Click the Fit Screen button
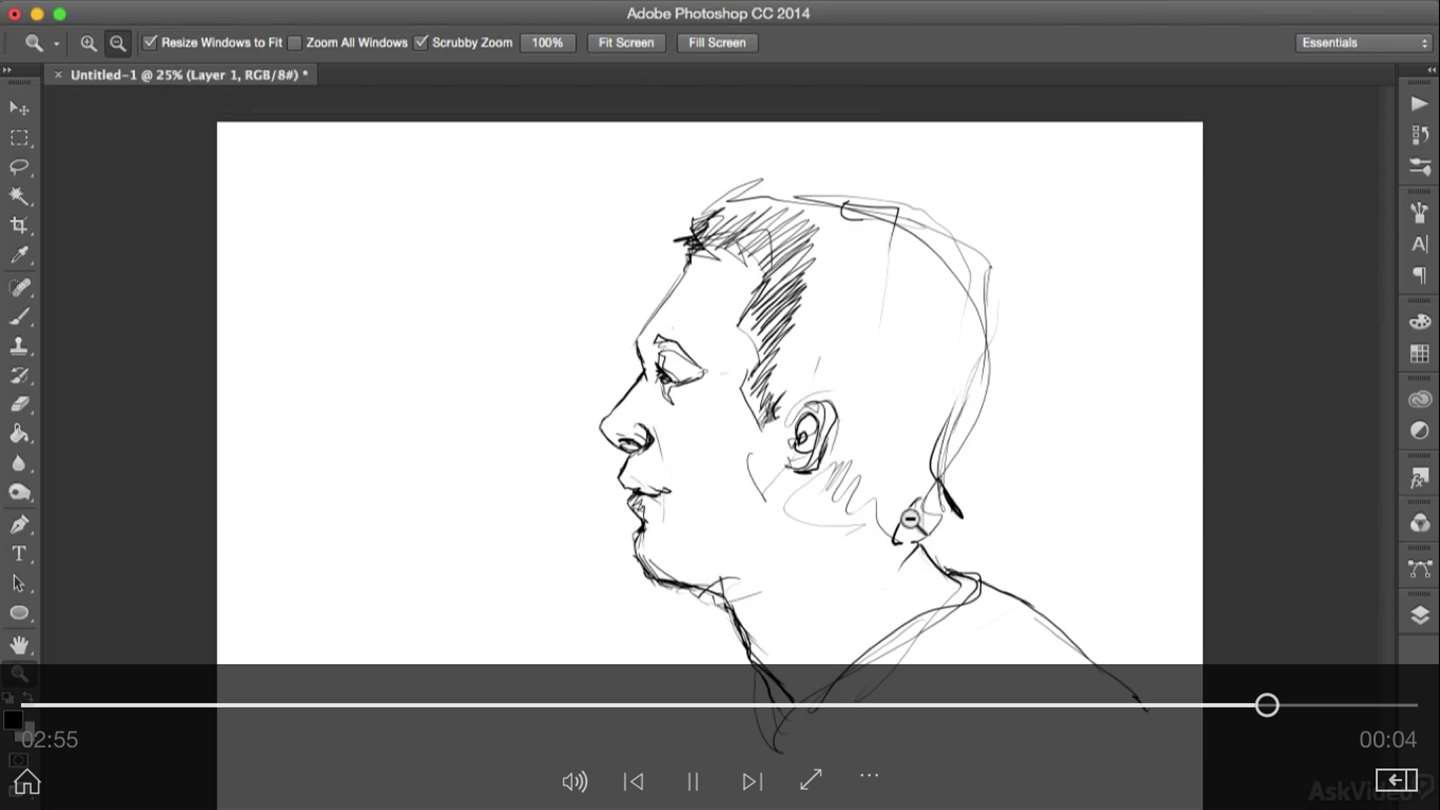Viewport: 1440px width, 810px height. click(x=626, y=43)
